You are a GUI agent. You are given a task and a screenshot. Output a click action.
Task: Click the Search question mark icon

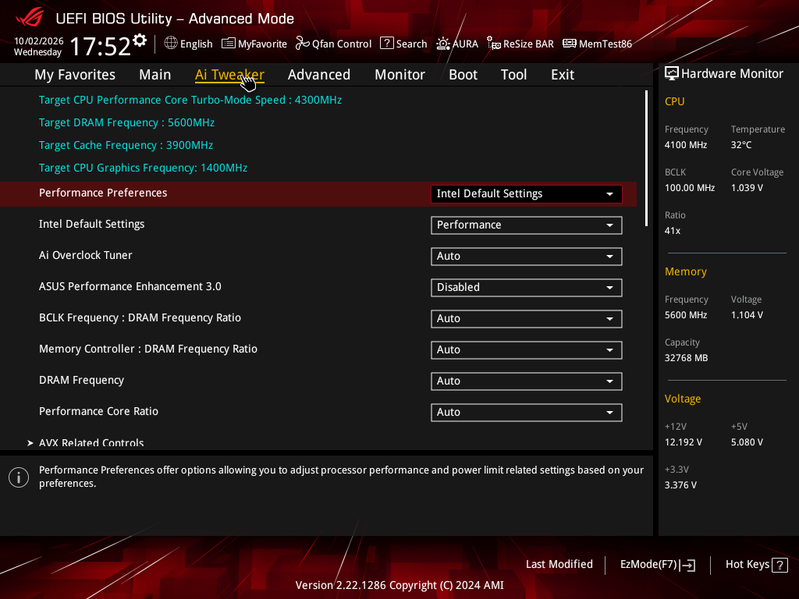pos(387,43)
